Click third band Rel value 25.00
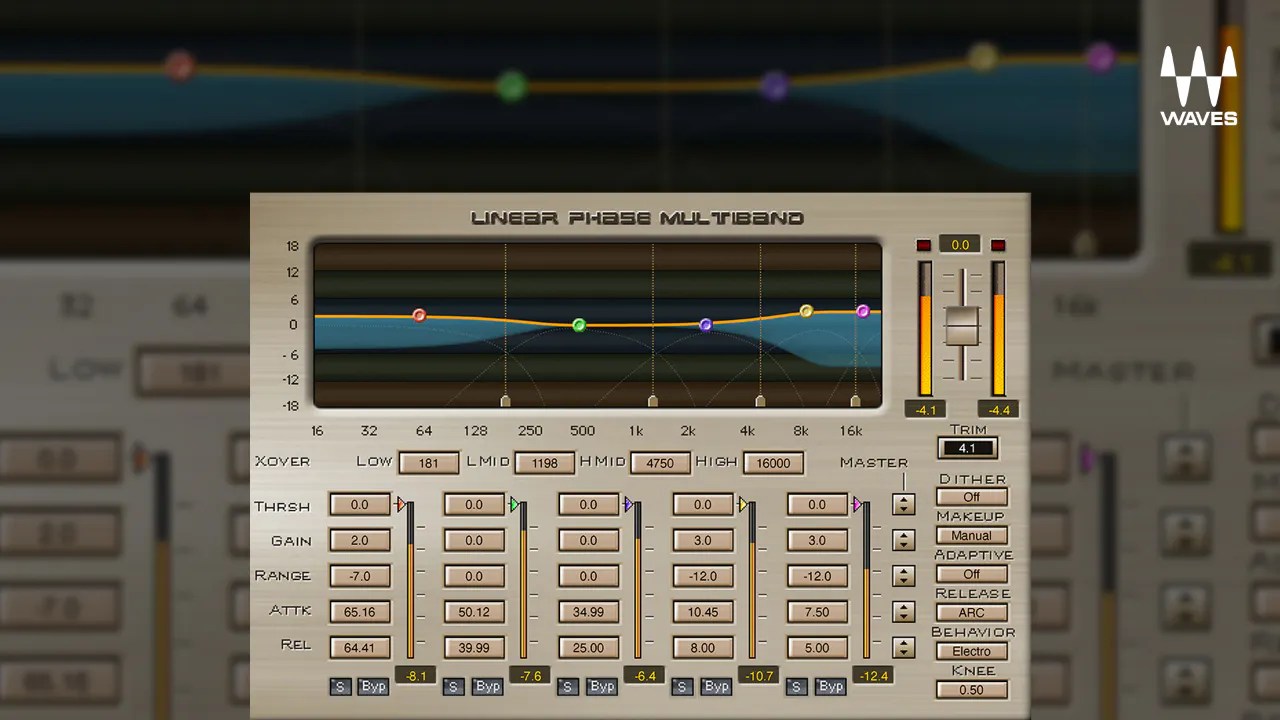The width and height of the screenshot is (1280, 720). (587, 647)
